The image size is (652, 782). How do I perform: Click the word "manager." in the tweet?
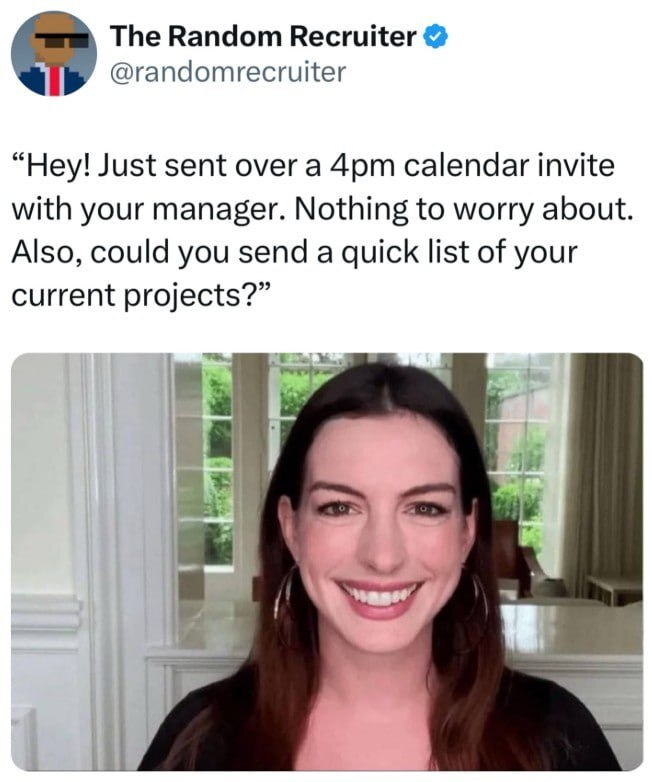219,210
